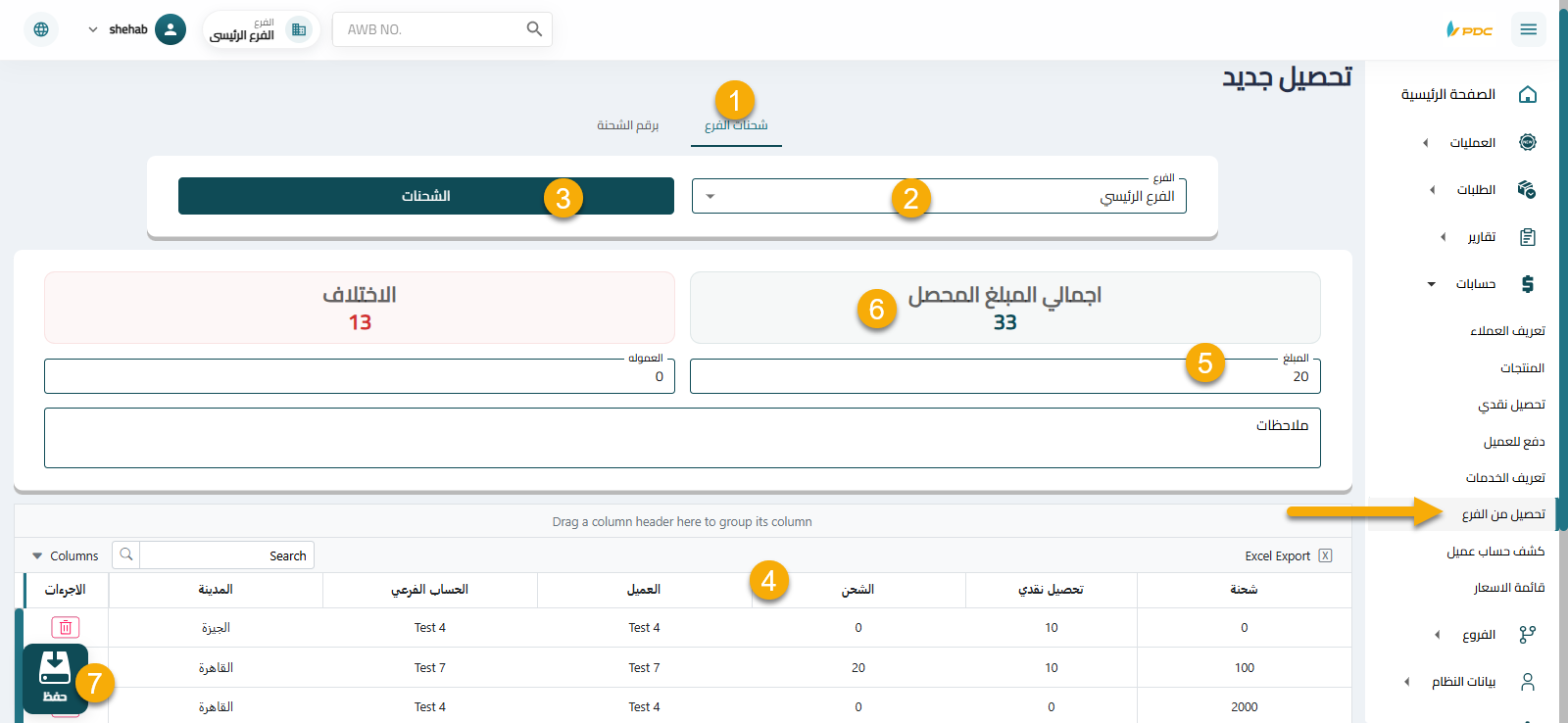Switch to the برقم الشحنة tab

tap(627, 125)
